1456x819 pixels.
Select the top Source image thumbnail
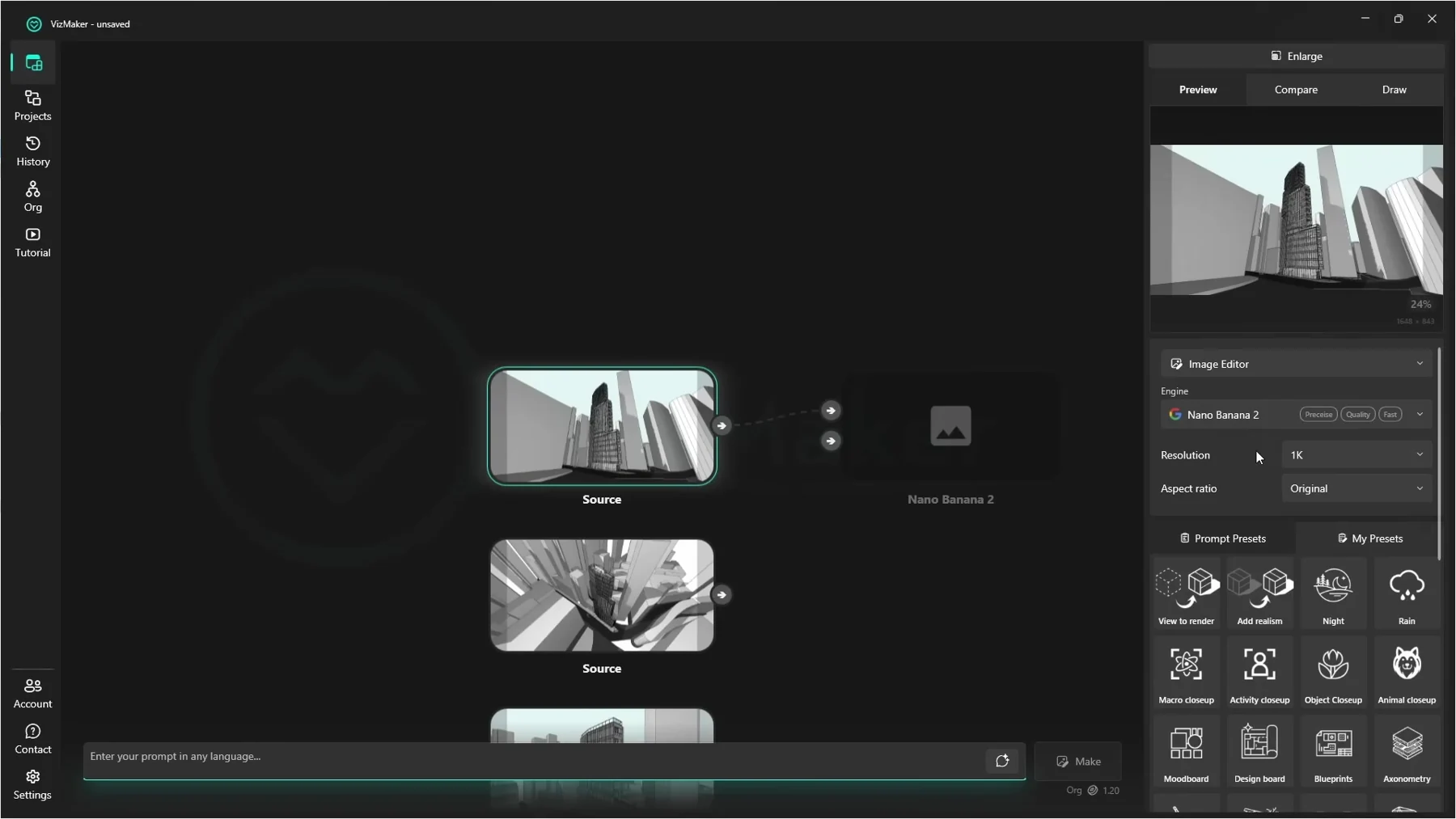(602, 426)
